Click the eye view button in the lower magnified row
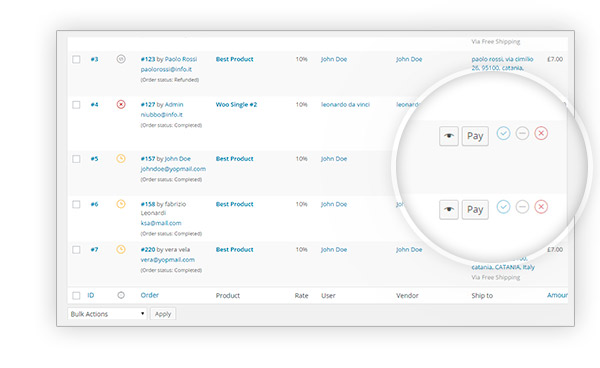This screenshot has width=600, height=368. click(449, 209)
